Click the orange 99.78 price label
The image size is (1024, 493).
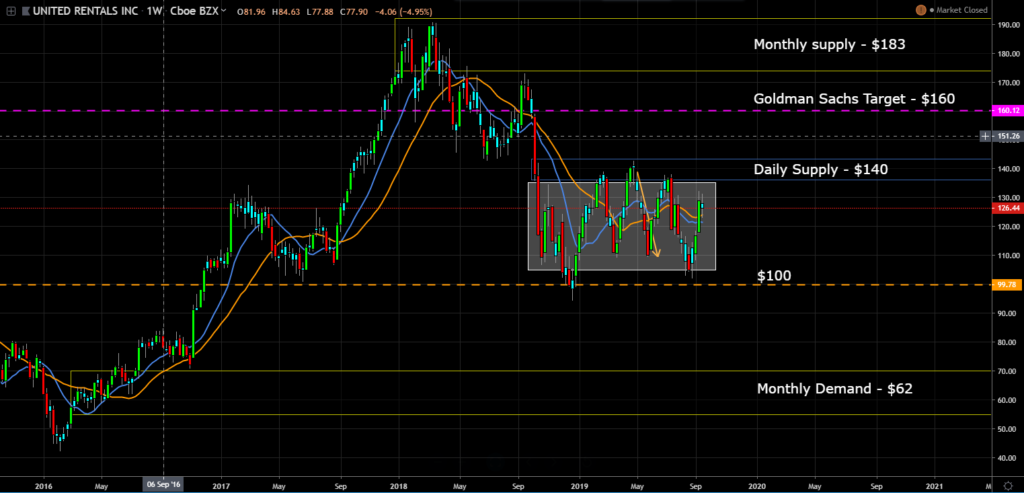[1006, 285]
